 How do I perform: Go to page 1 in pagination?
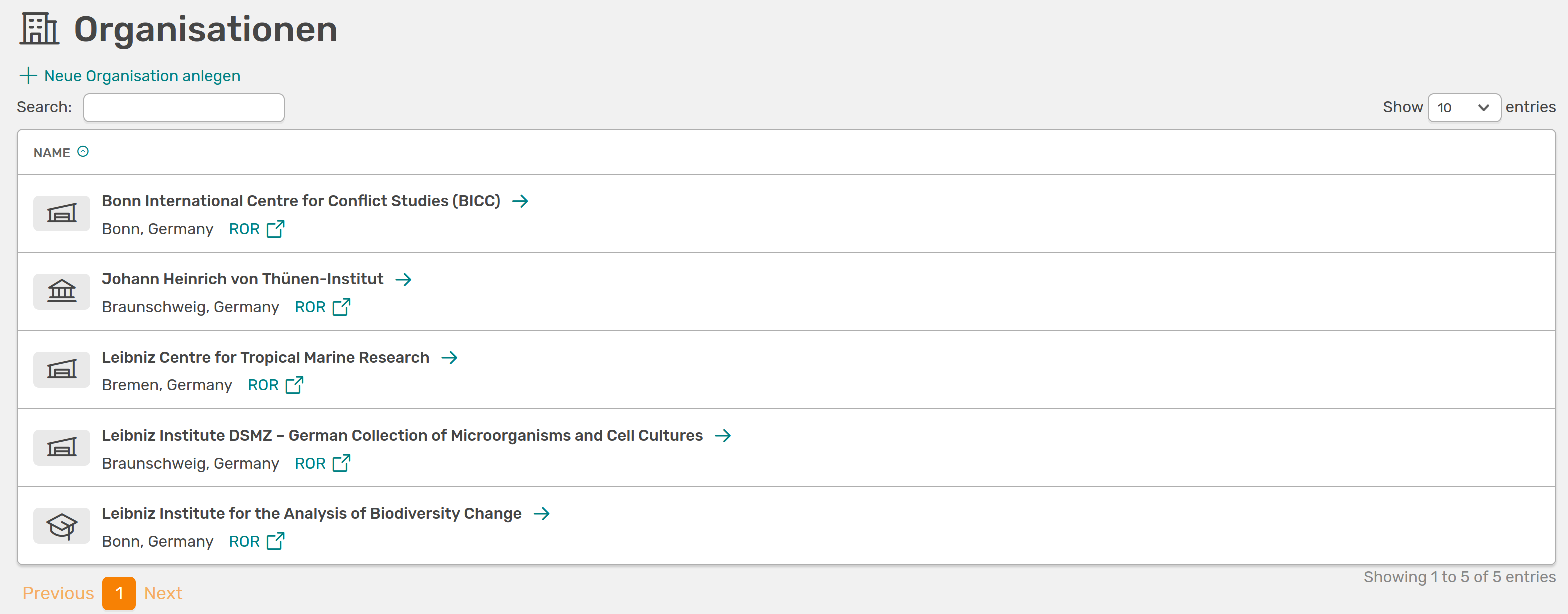click(x=119, y=593)
